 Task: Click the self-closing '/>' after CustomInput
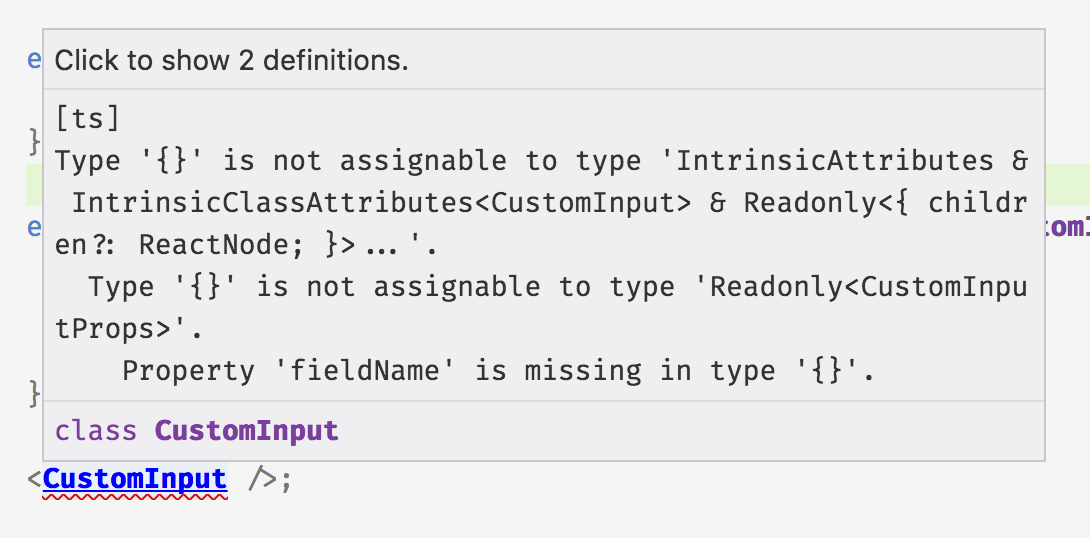(262, 480)
